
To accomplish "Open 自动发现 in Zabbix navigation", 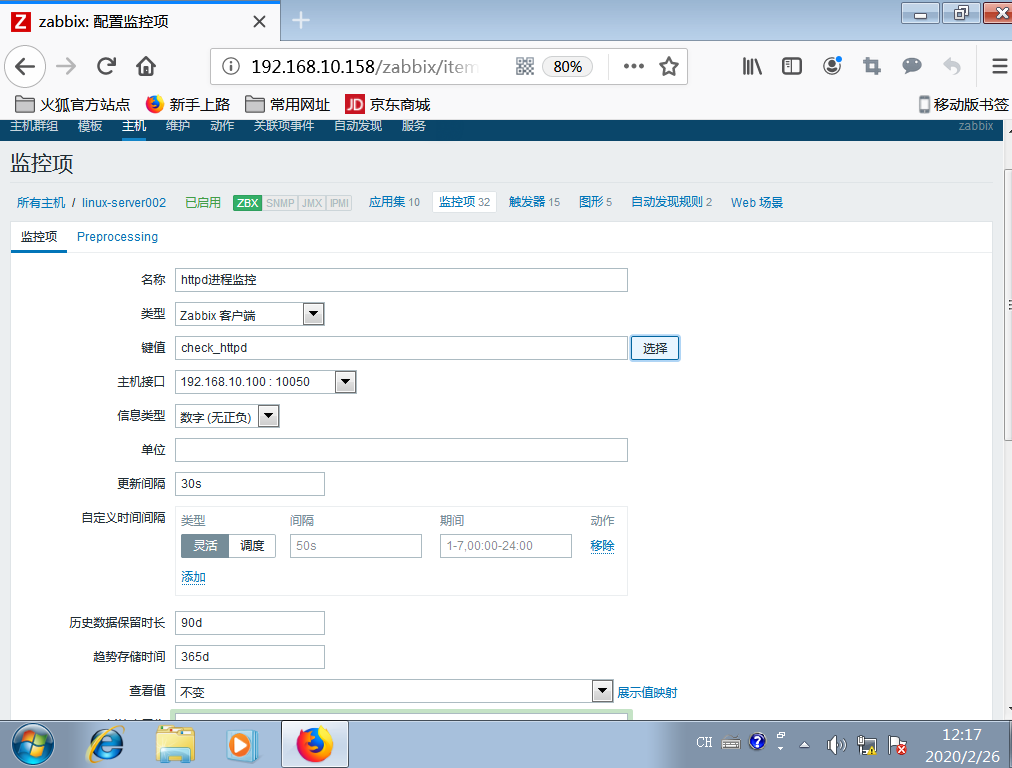I will [x=358, y=126].
